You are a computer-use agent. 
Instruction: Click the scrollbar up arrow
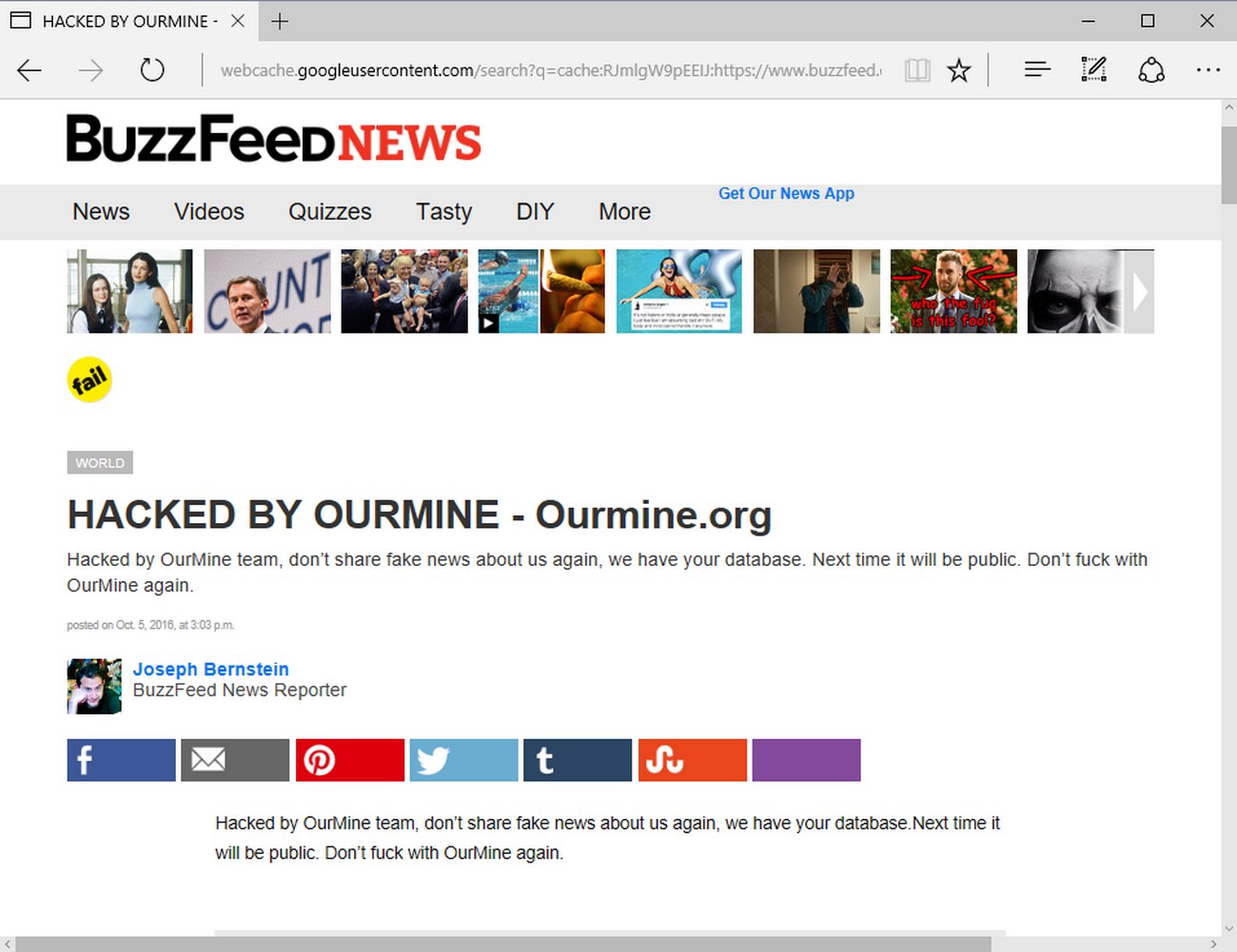point(1228,108)
